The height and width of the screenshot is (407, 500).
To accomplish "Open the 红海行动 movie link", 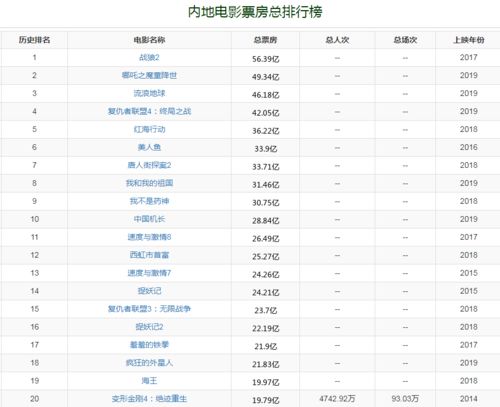I will [x=149, y=129].
